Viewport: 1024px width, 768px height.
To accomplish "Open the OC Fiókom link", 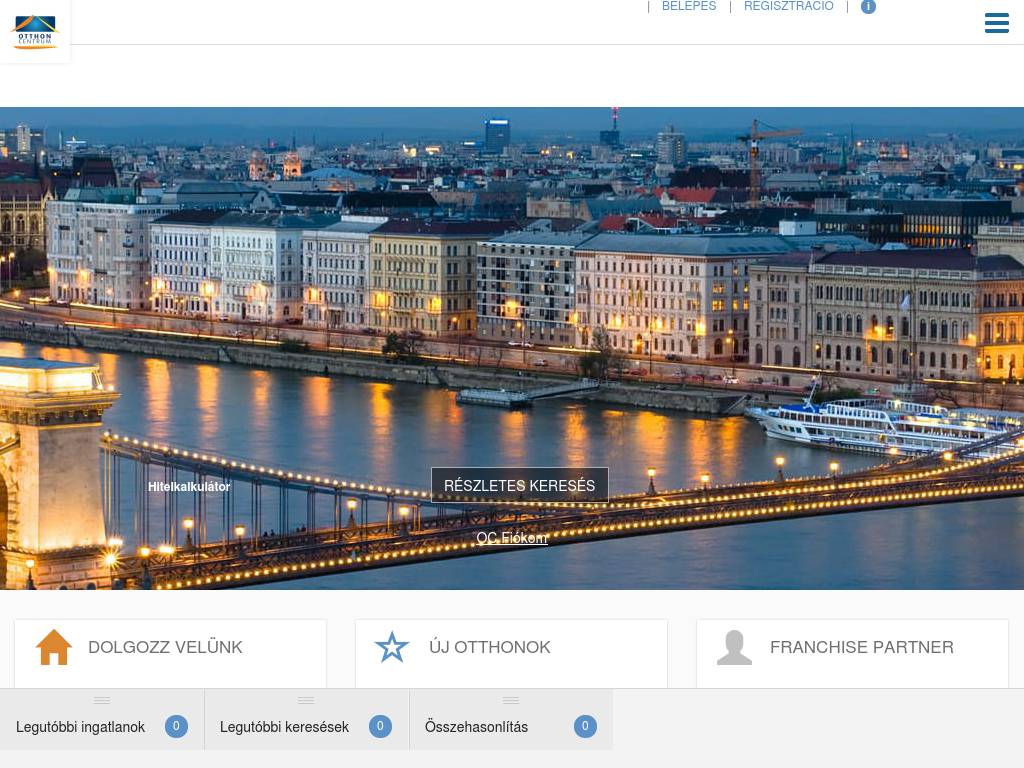I will (x=512, y=538).
